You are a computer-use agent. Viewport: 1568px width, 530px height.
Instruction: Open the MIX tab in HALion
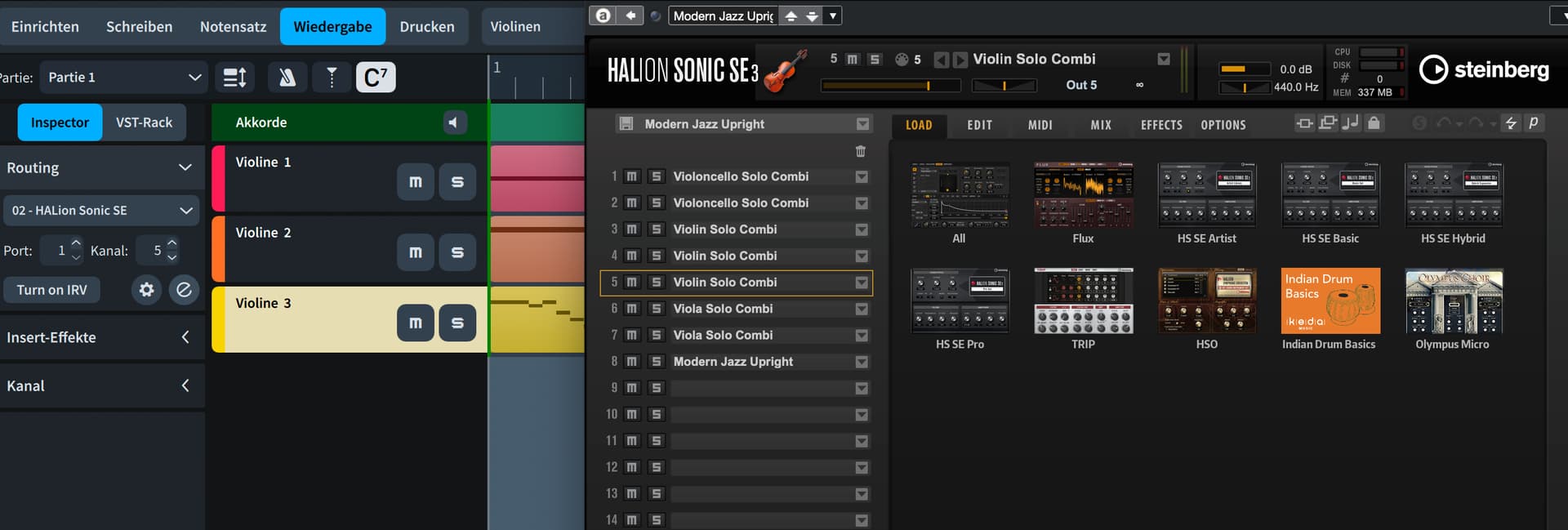[x=1101, y=125]
